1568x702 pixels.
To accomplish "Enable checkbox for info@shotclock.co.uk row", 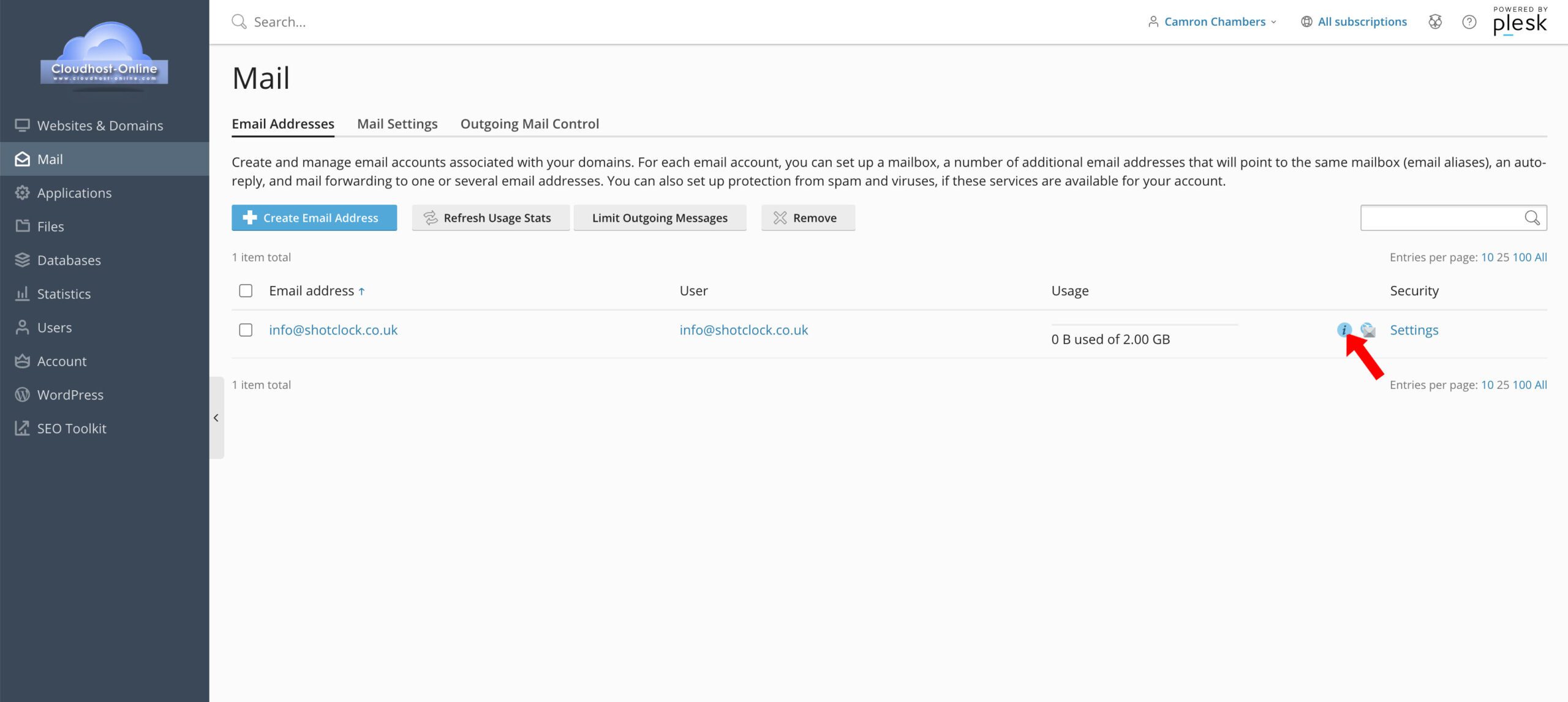I will [x=246, y=329].
